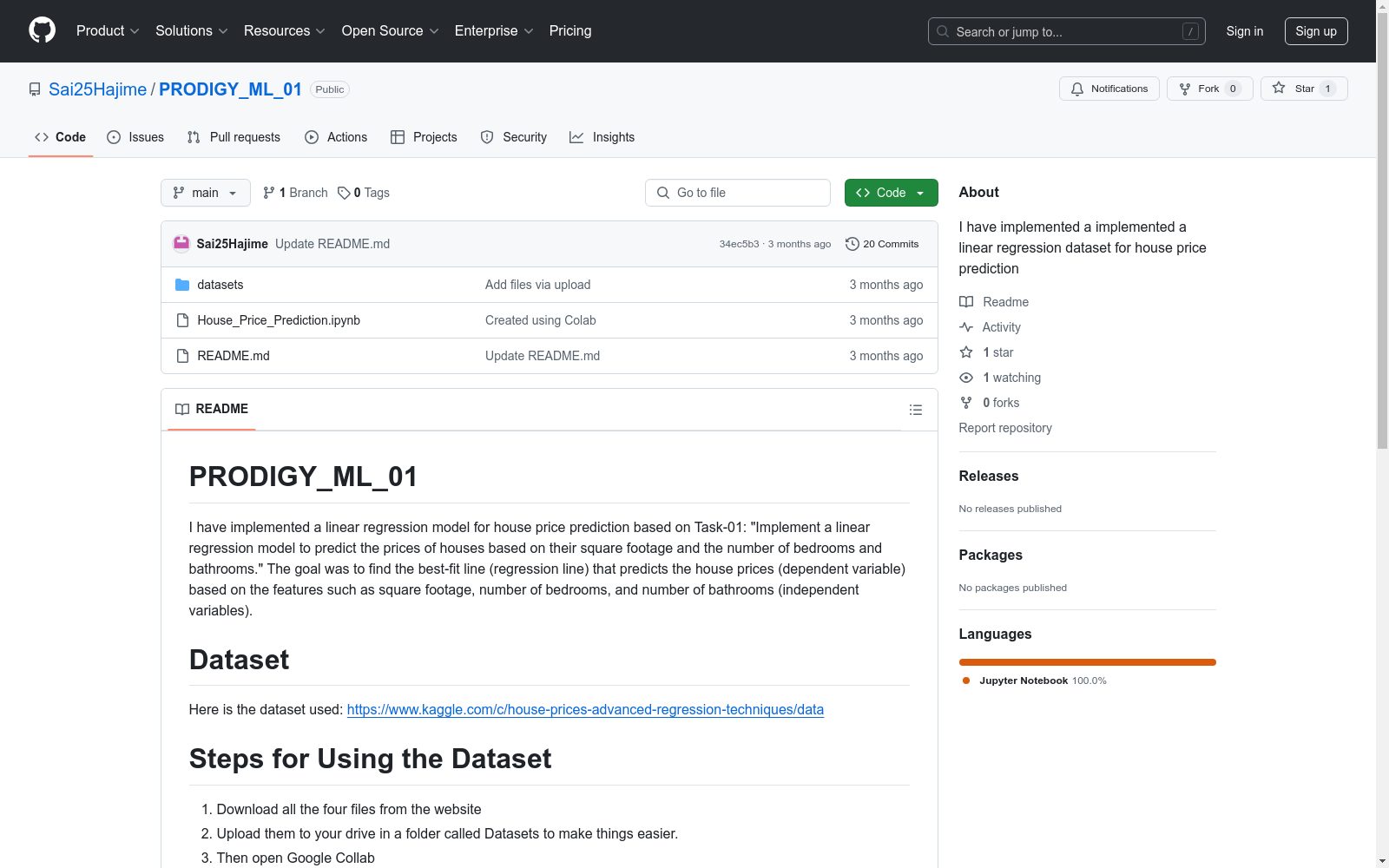
Task: Click the fork icon beside 0 forks
Action: [966, 403]
